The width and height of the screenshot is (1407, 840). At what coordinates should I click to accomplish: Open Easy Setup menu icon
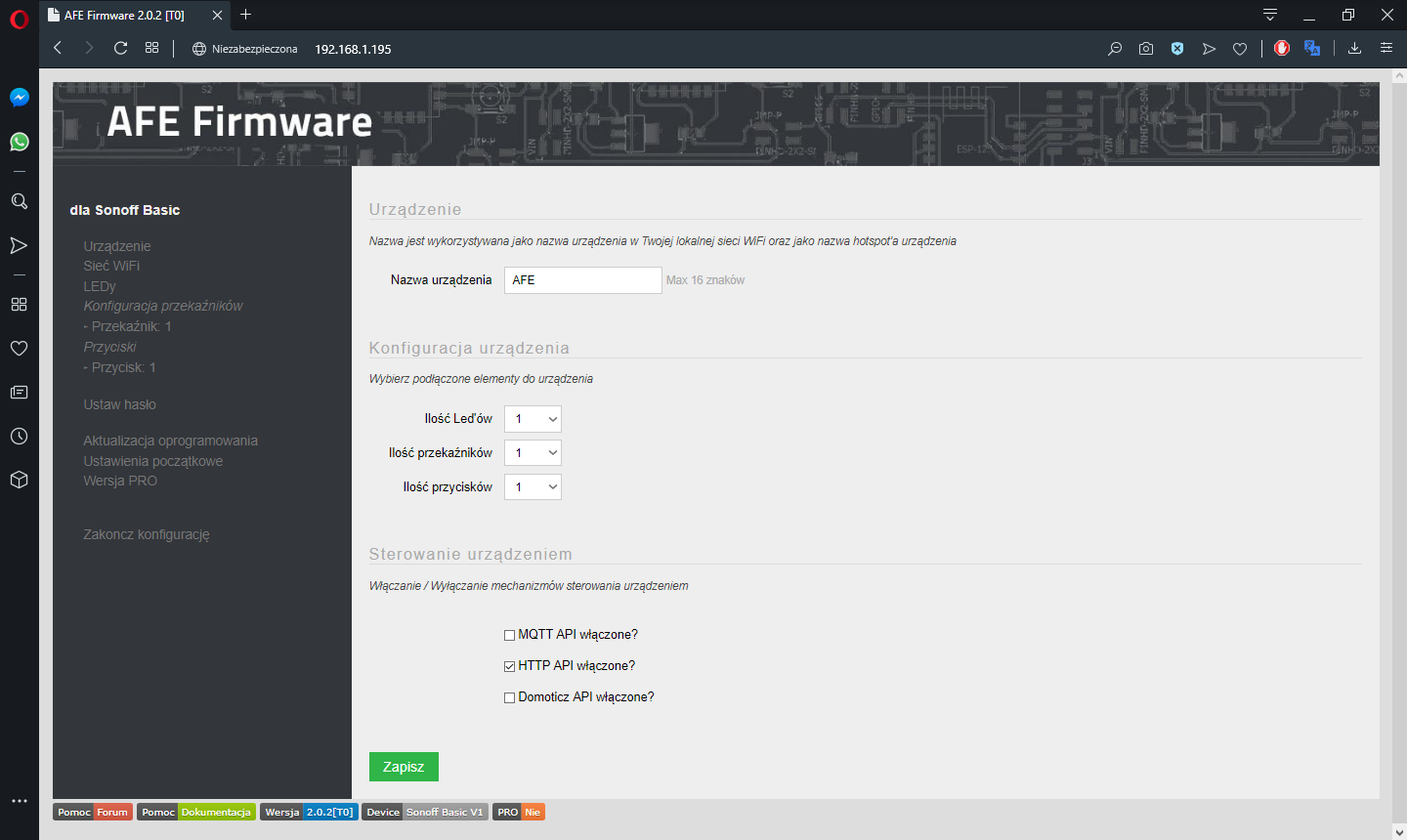coord(1386,48)
